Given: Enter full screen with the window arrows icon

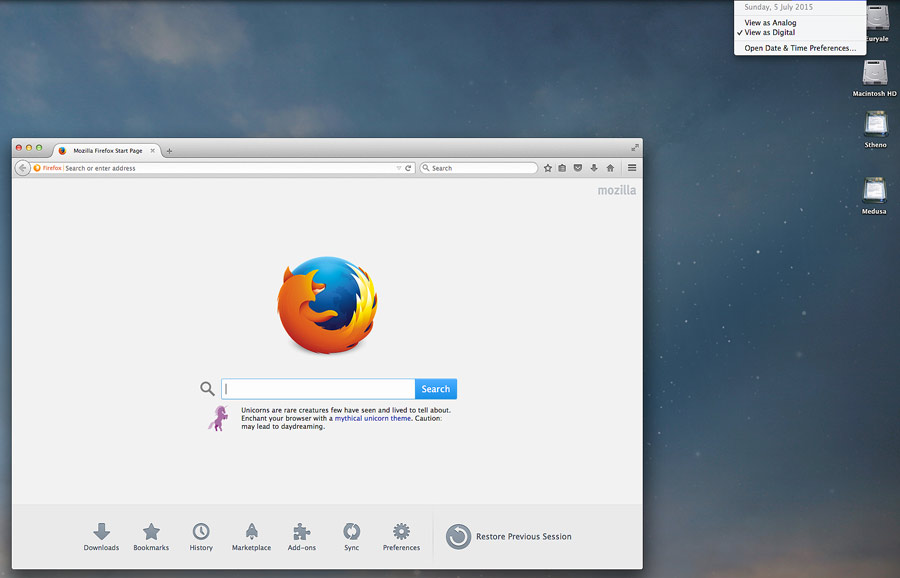Looking at the screenshot, I should click(635, 148).
